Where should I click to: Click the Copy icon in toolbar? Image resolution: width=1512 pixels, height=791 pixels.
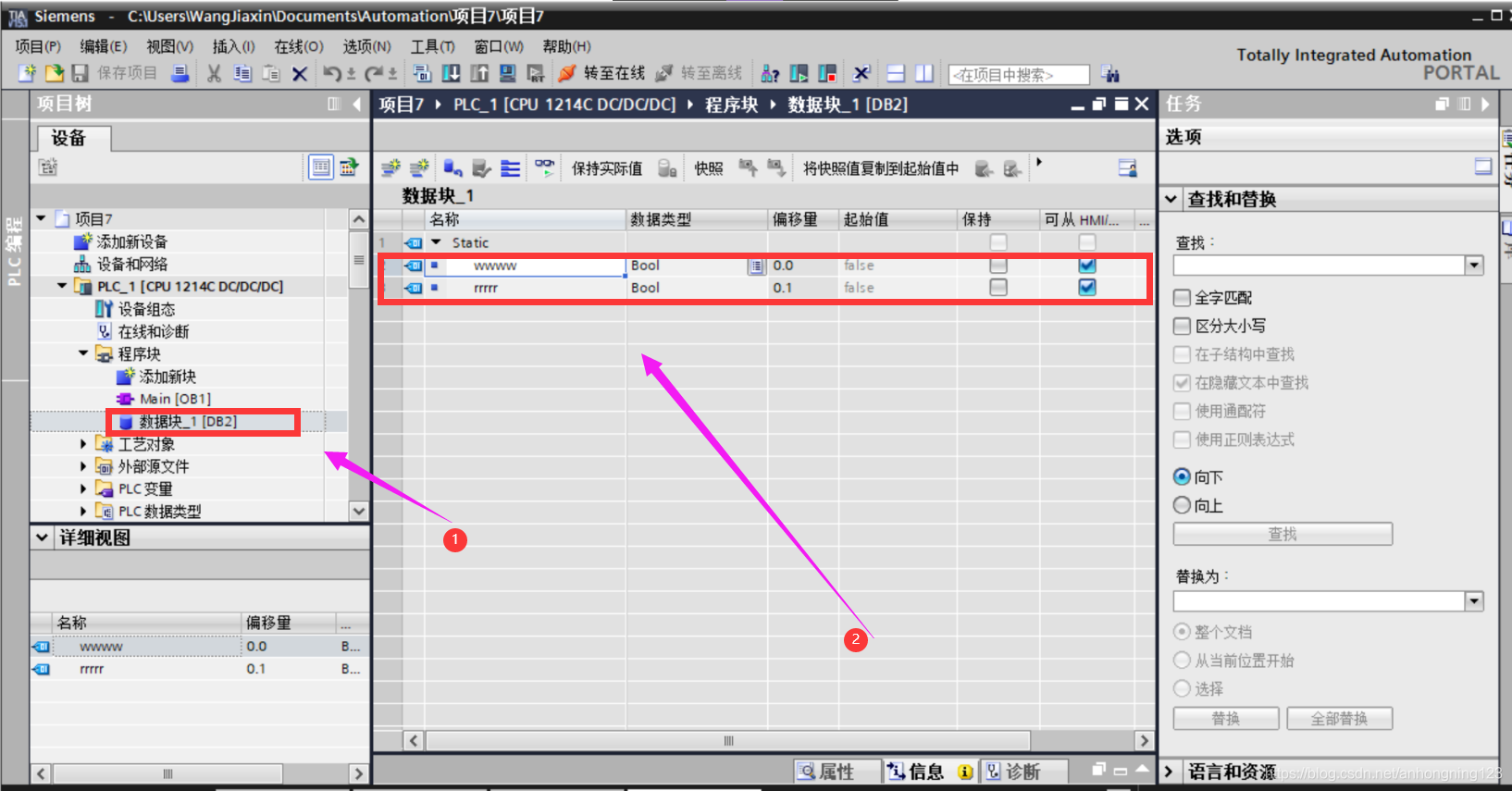[x=242, y=73]
